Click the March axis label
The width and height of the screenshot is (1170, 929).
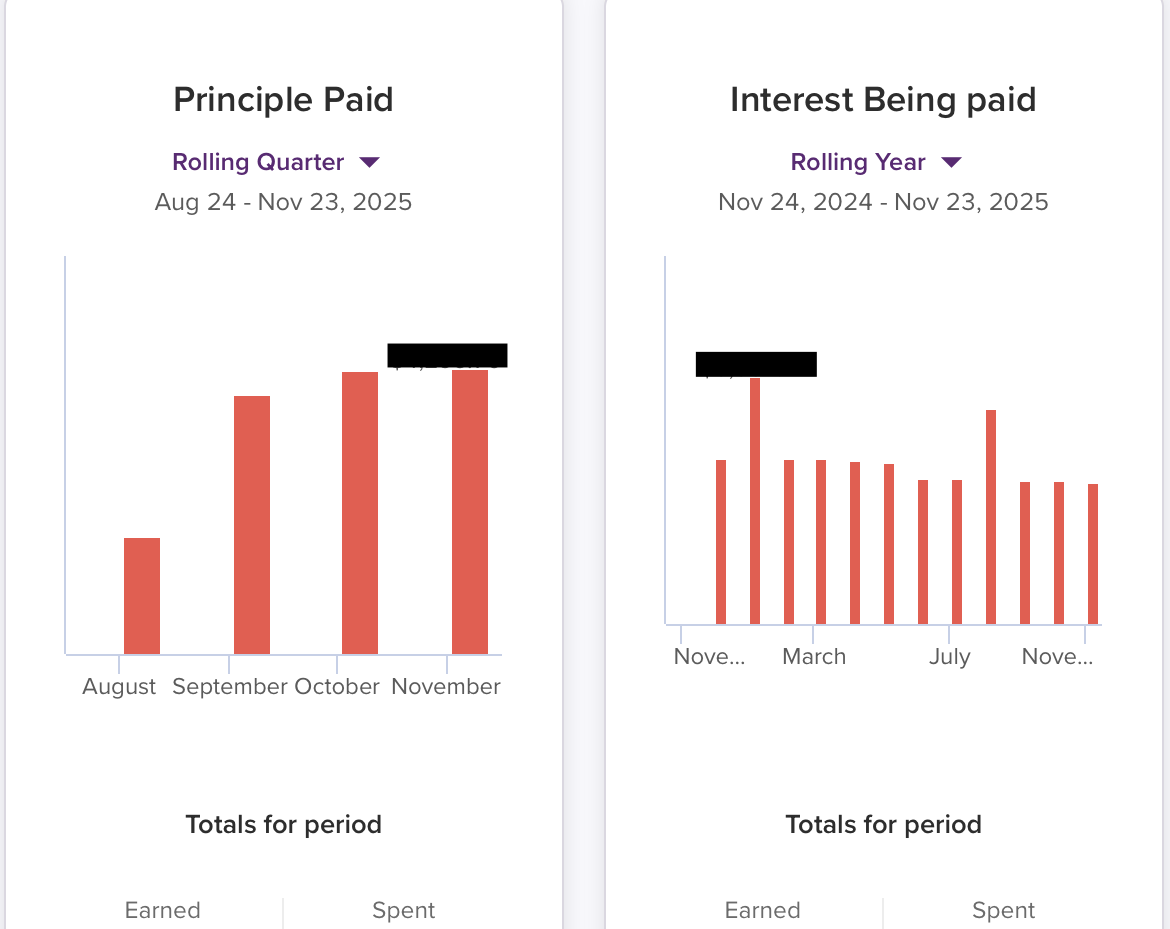[814, 657]
